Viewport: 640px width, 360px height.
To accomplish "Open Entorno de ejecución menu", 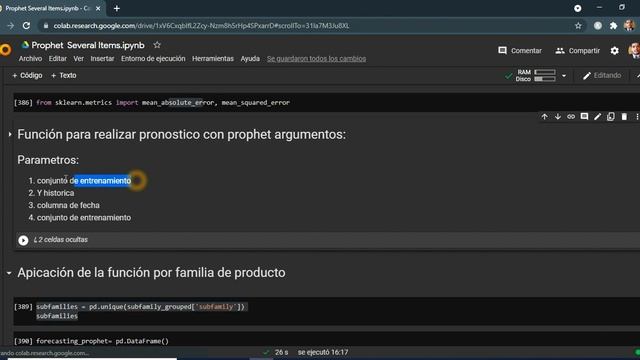I will 153,59.
